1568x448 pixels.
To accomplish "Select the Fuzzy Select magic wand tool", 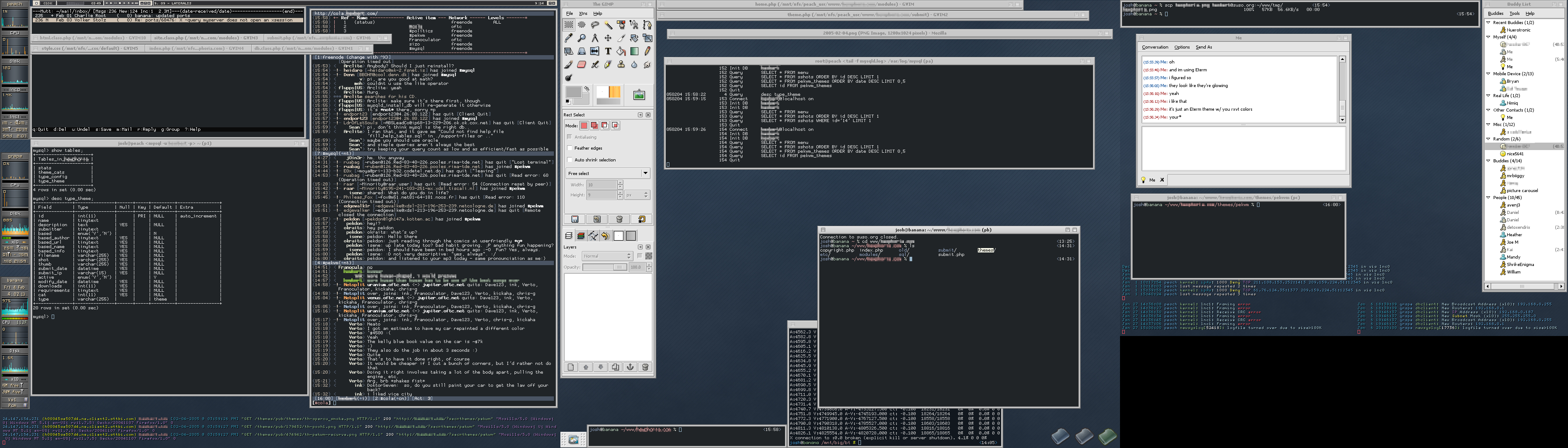I will [608, 25].
